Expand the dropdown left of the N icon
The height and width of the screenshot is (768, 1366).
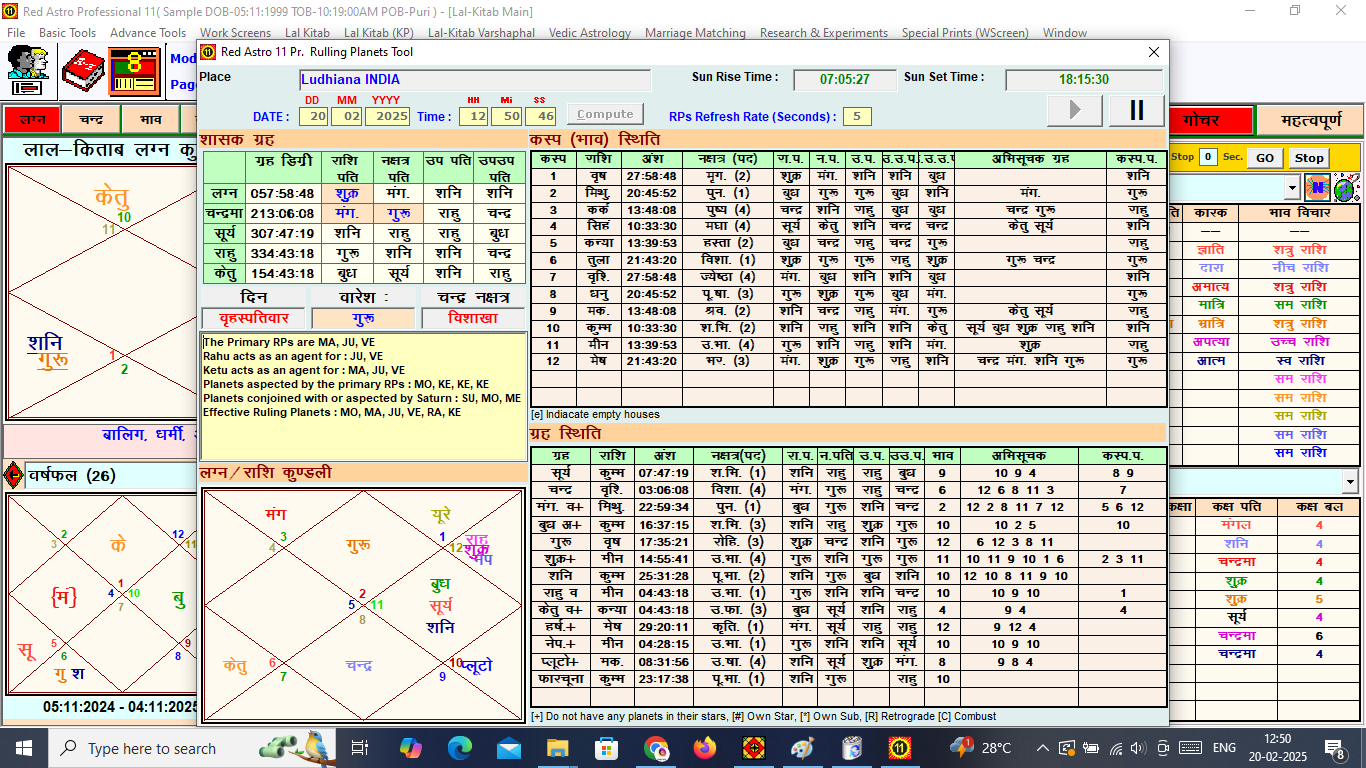(1292, 187)
